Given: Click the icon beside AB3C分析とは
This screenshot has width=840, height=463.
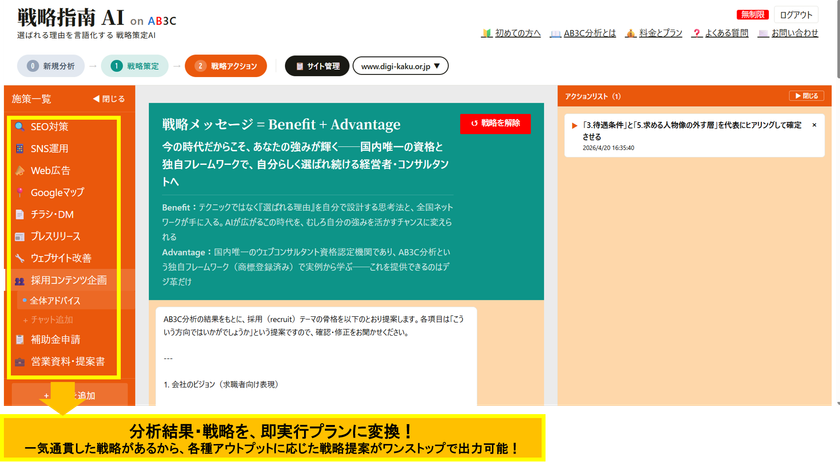Looking at the screenshot, I should click(x=556, y=33).
